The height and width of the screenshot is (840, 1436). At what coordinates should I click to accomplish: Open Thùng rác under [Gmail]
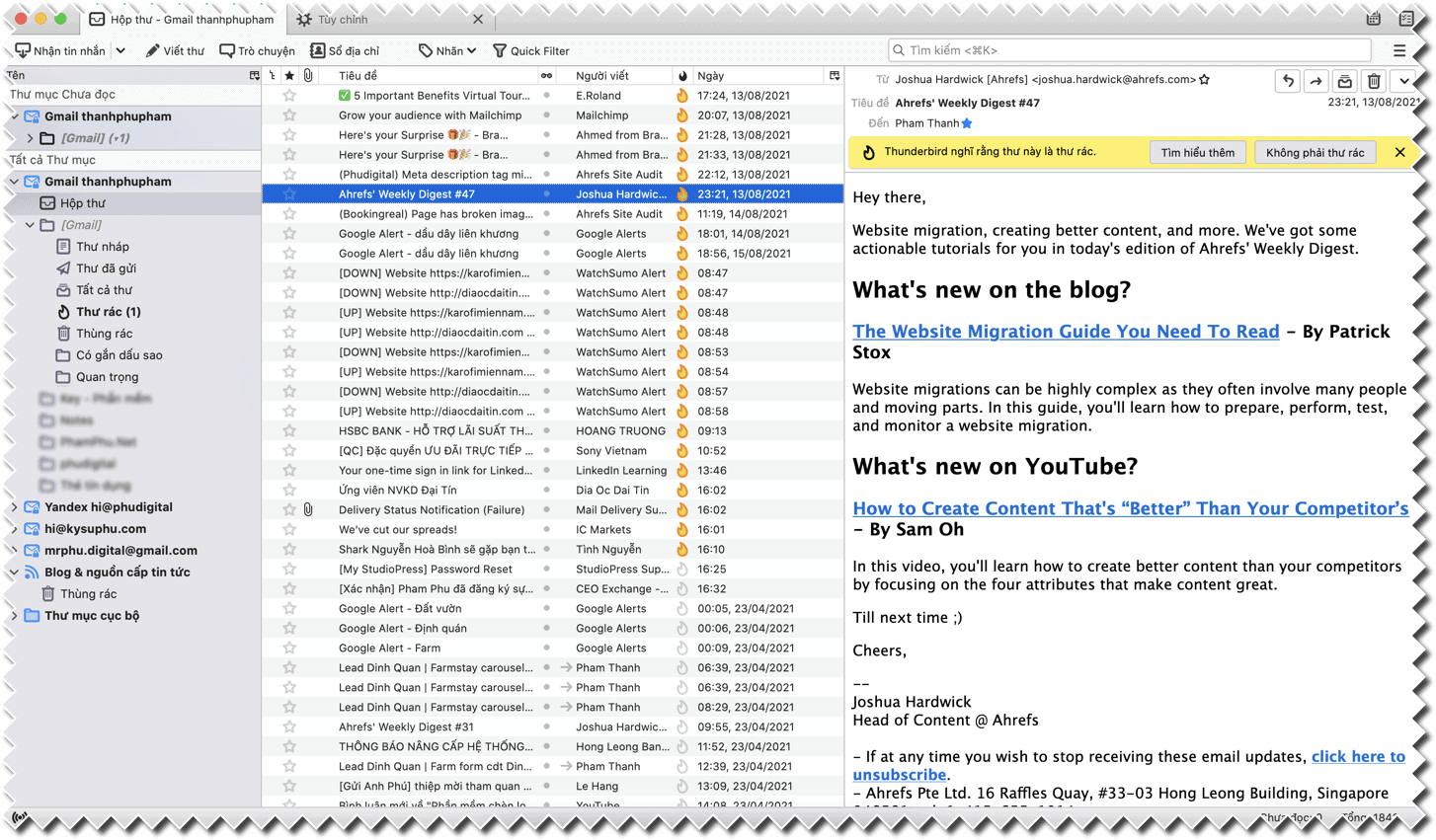click(132, 334)
